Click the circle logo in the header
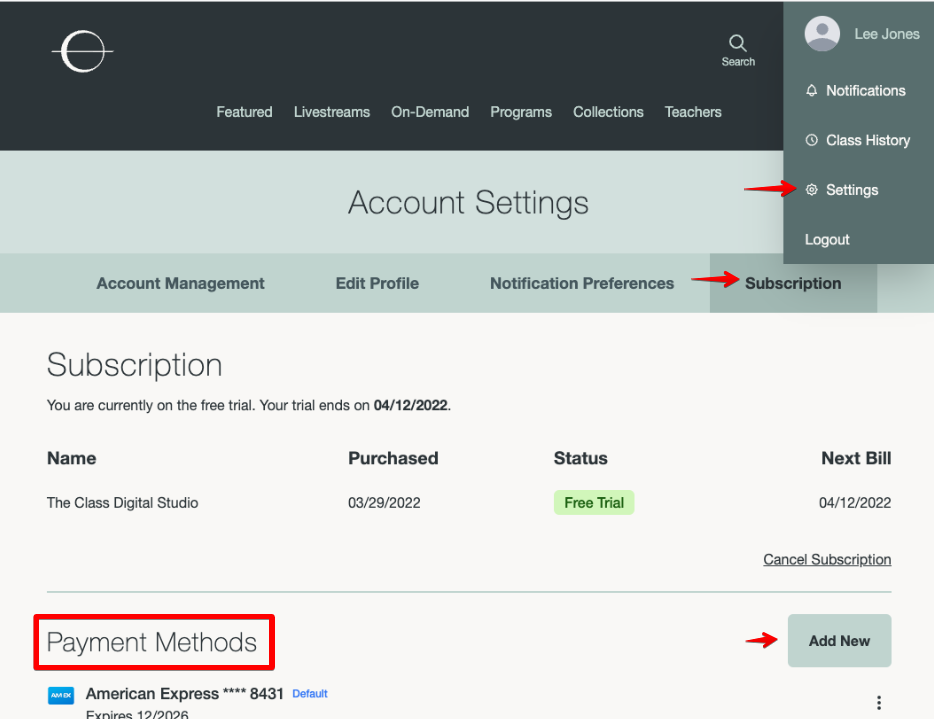Image resolution: width=934 pixels, height=719 pixels. coord(81,51)
